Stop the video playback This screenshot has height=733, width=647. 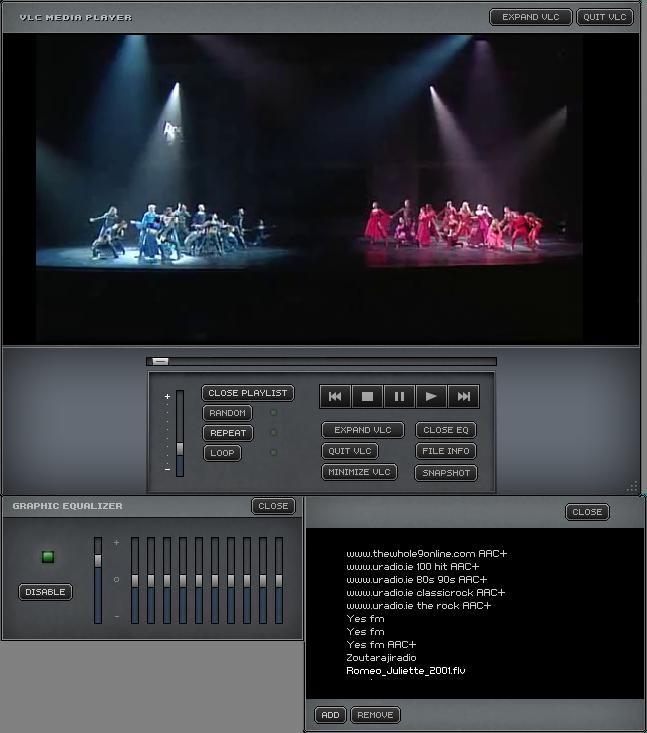pos(367,397)
